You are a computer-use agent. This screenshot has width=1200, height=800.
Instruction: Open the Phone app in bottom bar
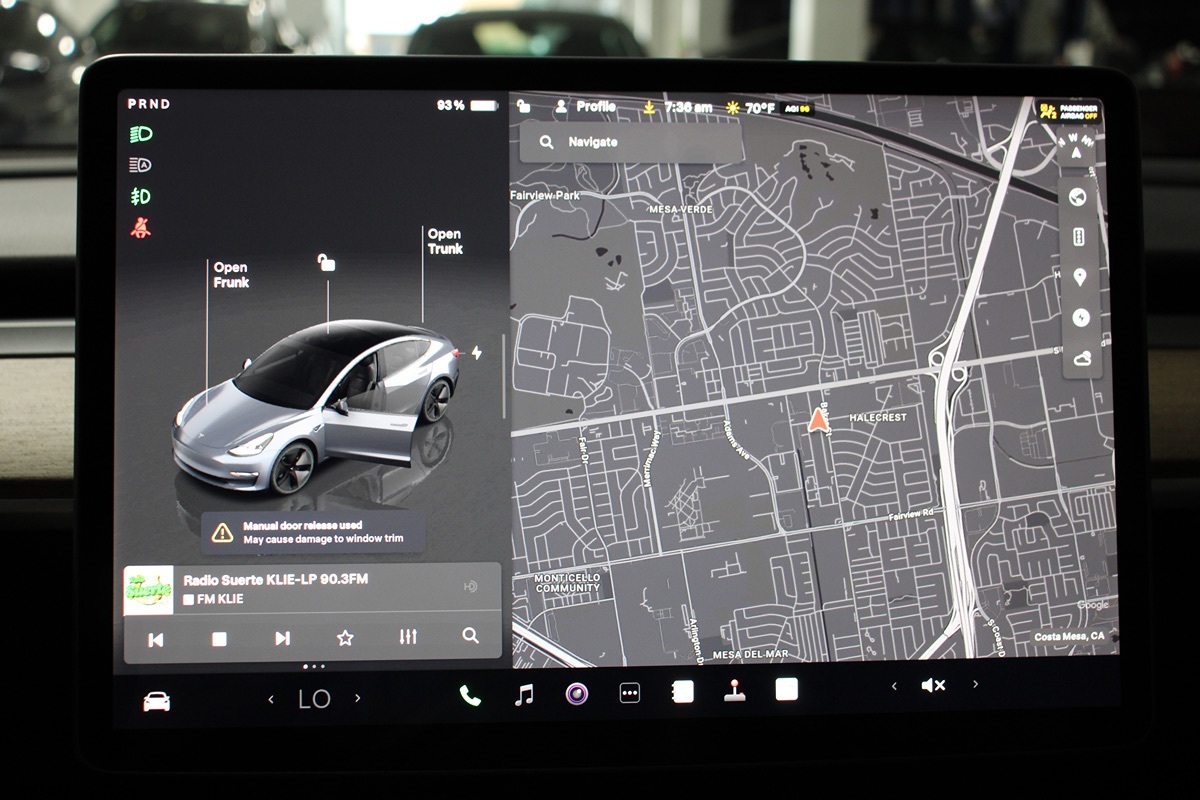click(469, 694)
